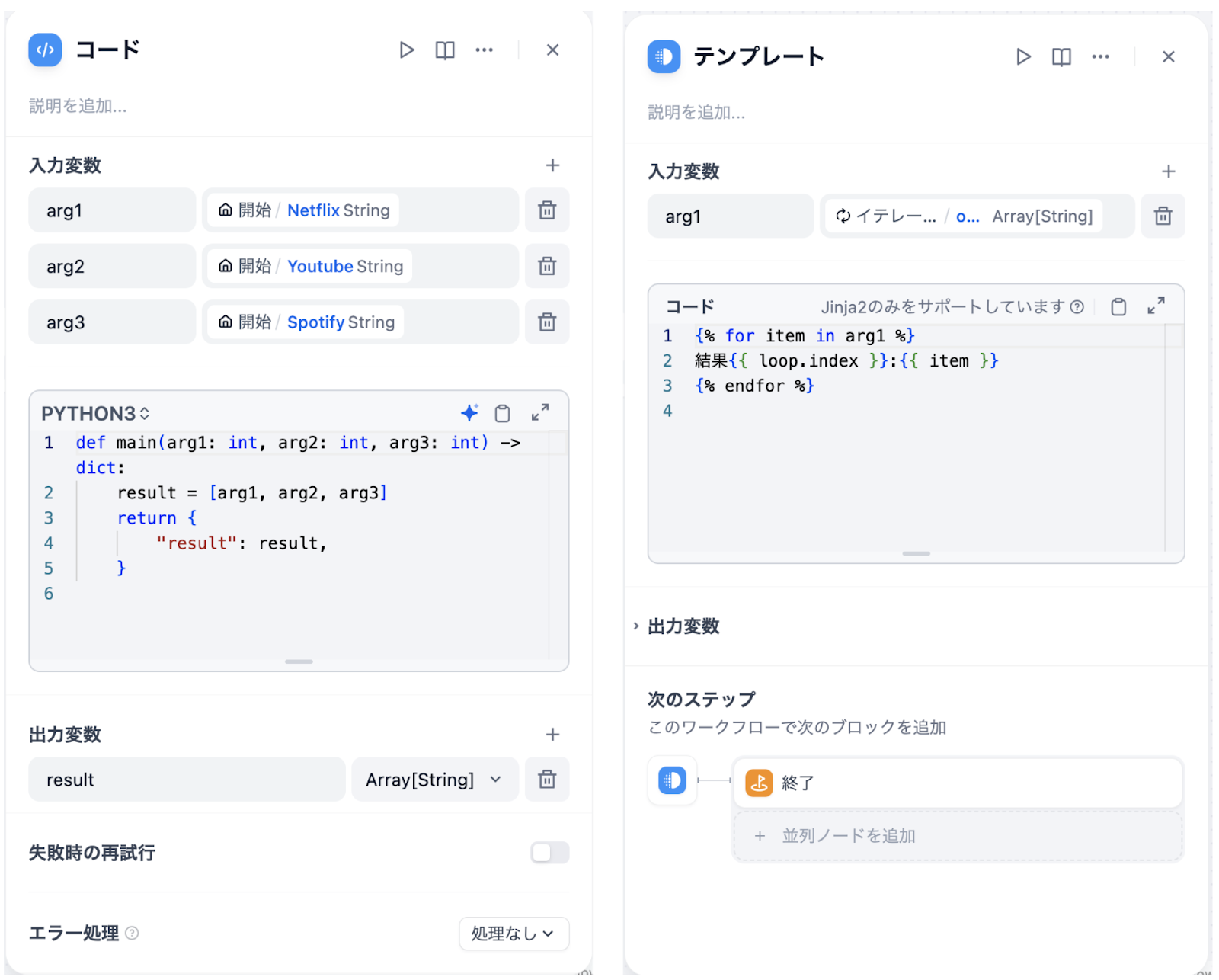Click the 並列ノードを追加 button
This screenshot has height=980, width=1219.
957,836
